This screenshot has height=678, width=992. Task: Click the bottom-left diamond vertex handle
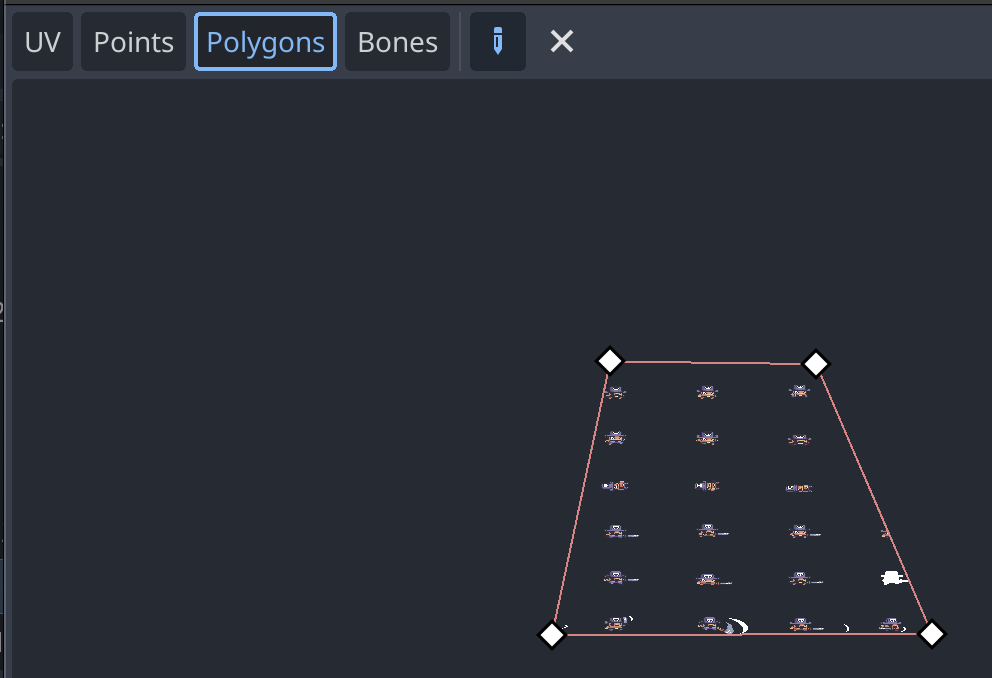pos(553,633)
